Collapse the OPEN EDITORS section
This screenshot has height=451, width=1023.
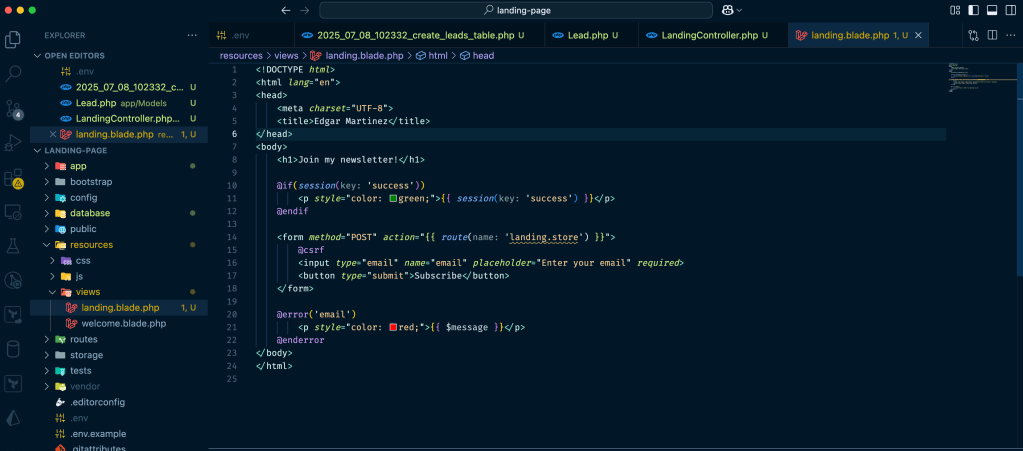(74, 56)
